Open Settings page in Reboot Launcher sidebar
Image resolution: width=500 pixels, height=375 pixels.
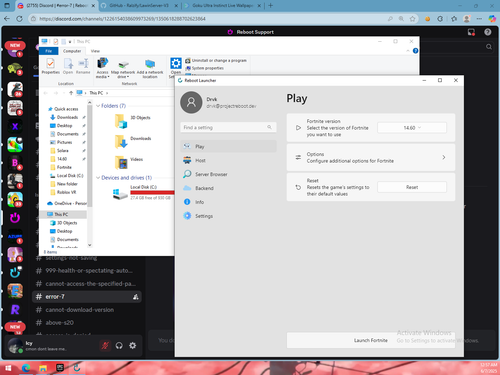228,216
